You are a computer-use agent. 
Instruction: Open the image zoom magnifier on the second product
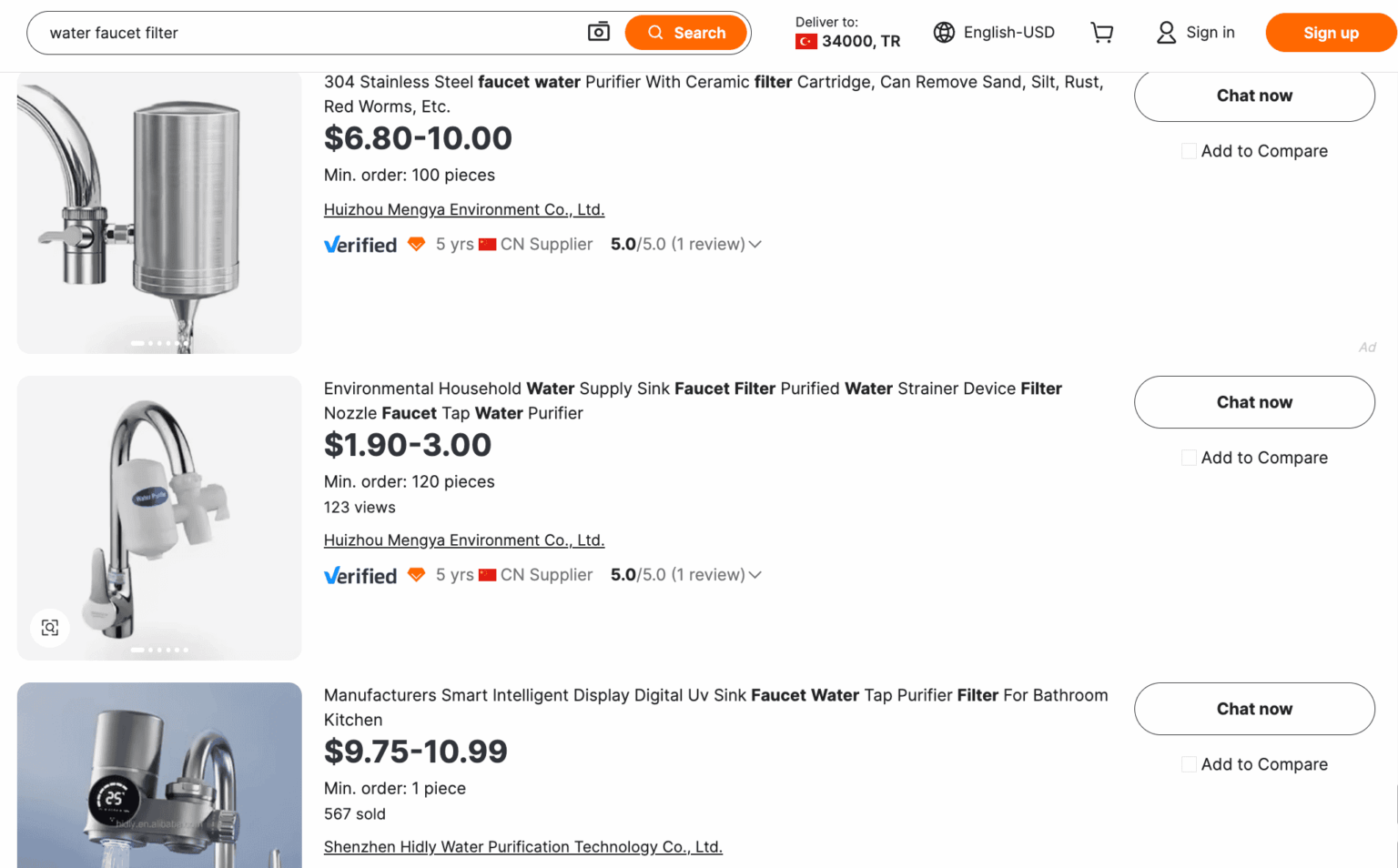[50, 628]
